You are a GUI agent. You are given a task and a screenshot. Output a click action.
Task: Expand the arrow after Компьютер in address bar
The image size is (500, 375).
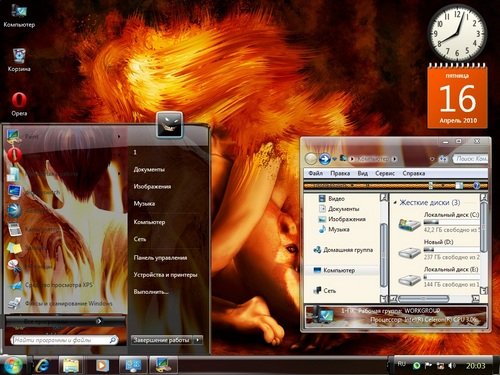coord(394,159)
